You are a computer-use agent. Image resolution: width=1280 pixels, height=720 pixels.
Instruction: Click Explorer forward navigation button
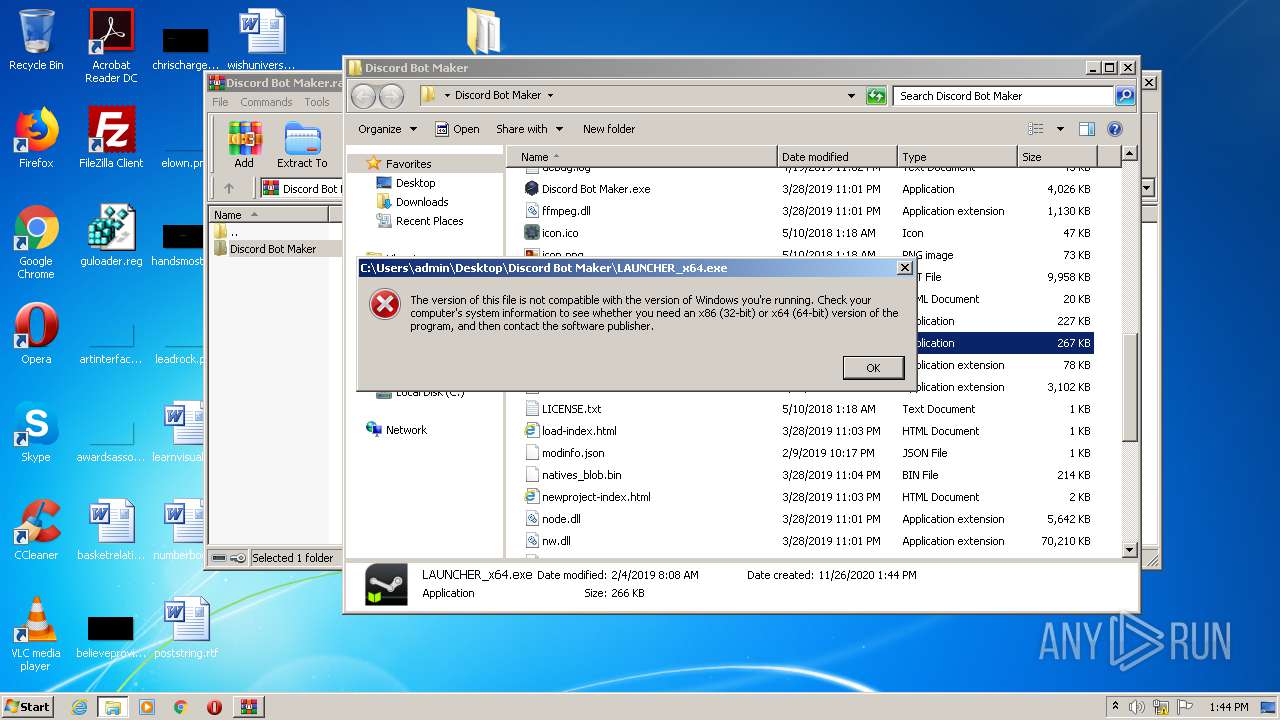(x=391, y=96)
